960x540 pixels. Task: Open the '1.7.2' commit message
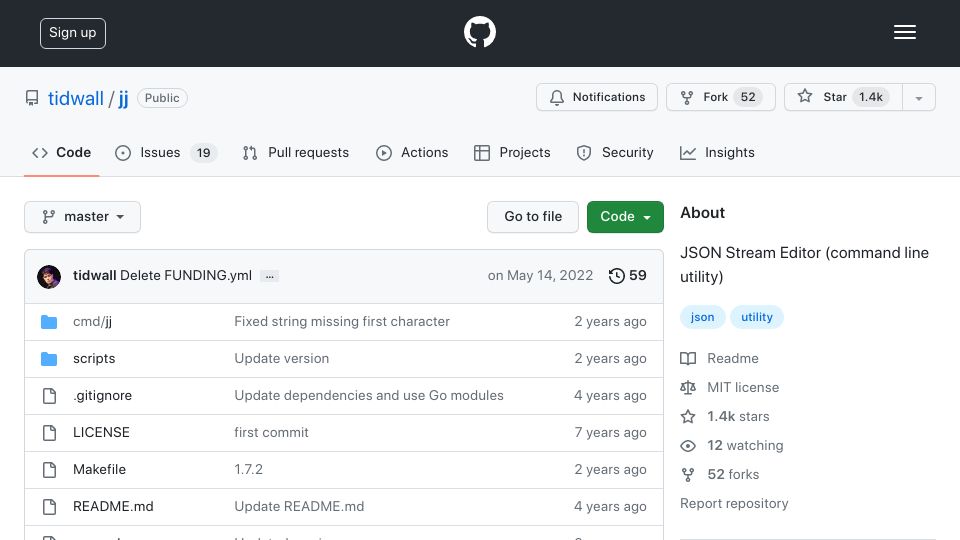249,470
